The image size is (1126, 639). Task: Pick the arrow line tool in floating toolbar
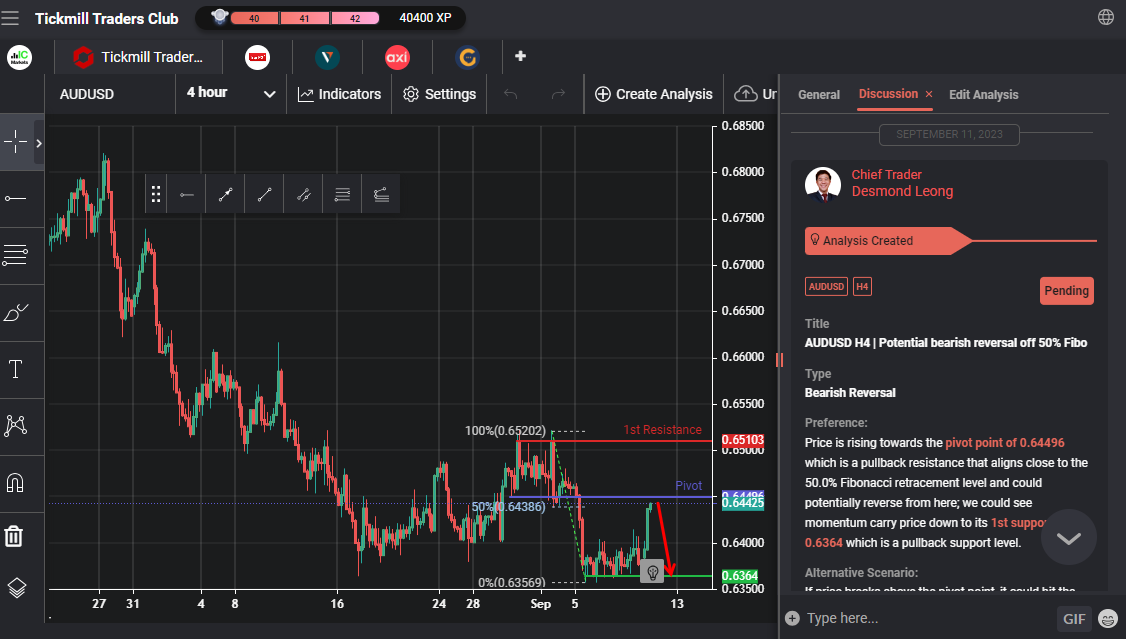point(225,194)
